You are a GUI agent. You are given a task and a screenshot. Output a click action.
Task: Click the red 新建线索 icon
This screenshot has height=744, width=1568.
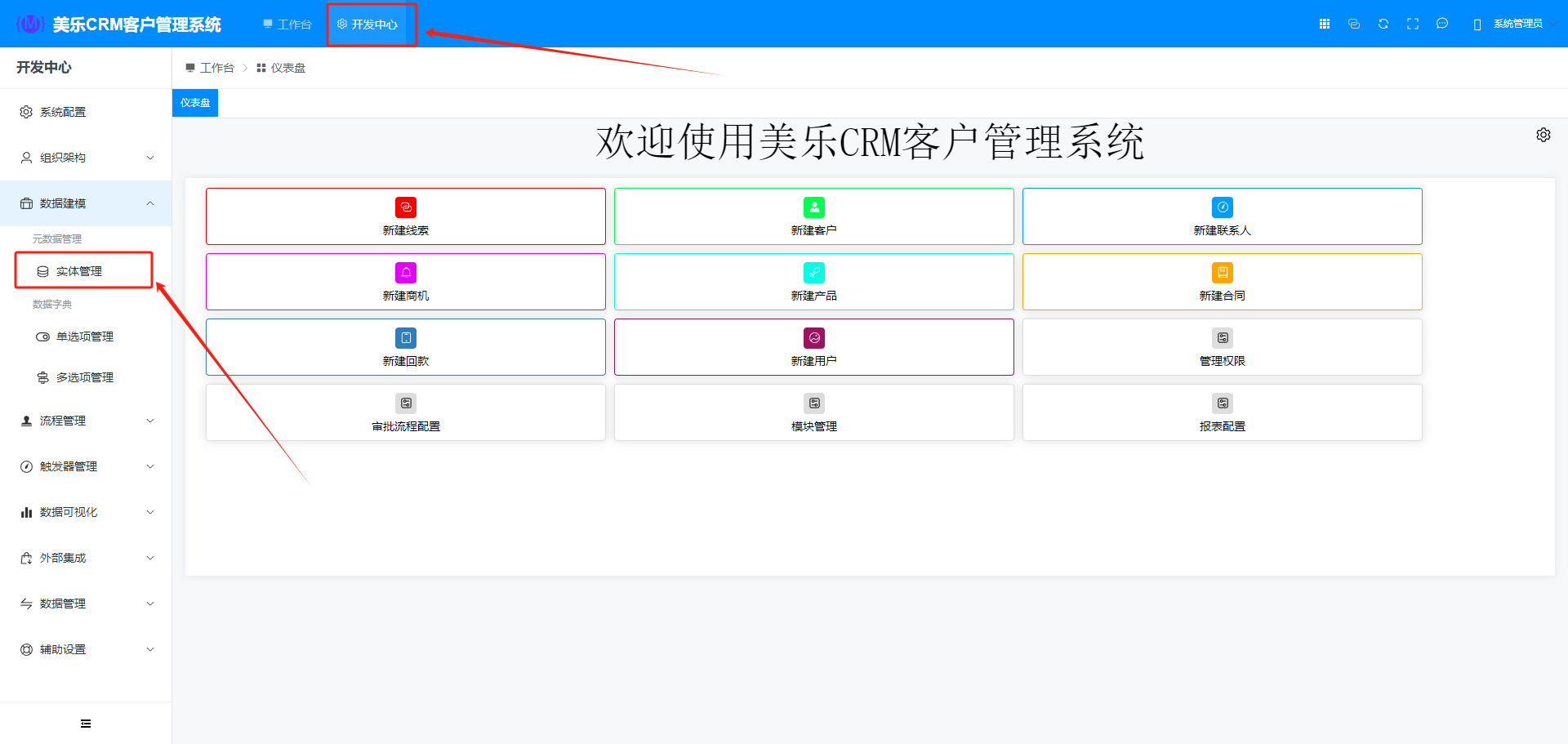coord(406,207)
